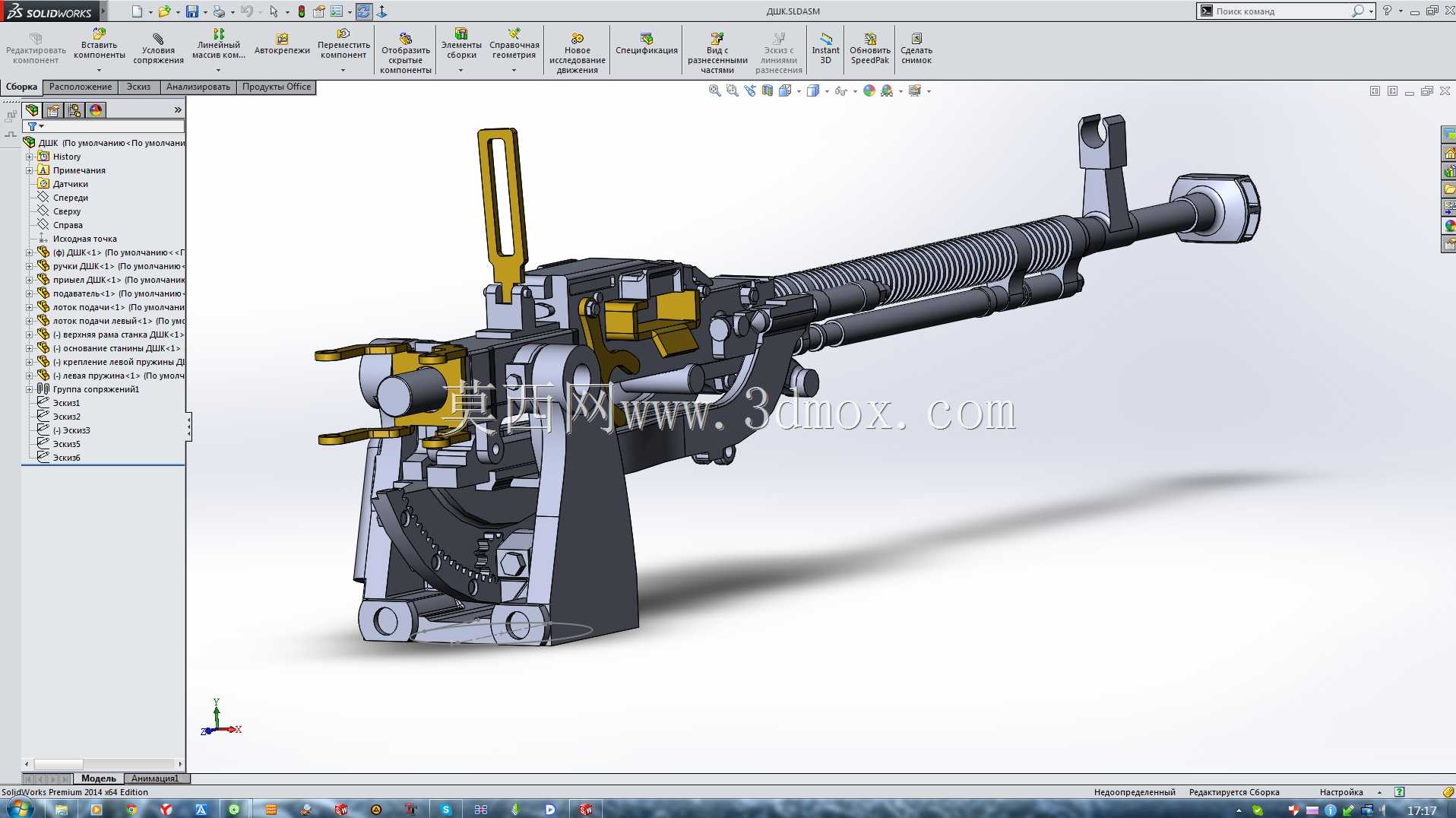Click the Edit Appearance color ball icon
1456x818 pixels.
tap(869, 90)
